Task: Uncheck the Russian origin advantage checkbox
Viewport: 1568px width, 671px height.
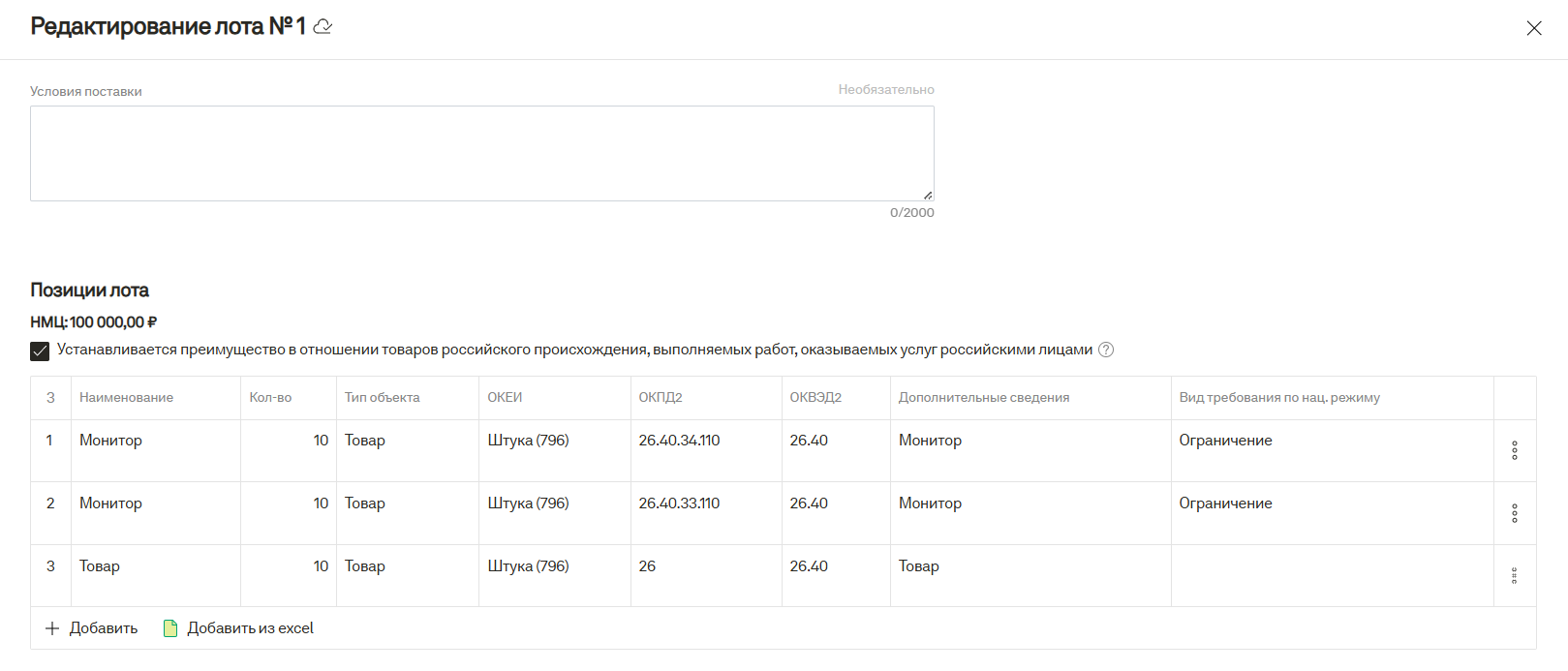Action: point(40,351)
